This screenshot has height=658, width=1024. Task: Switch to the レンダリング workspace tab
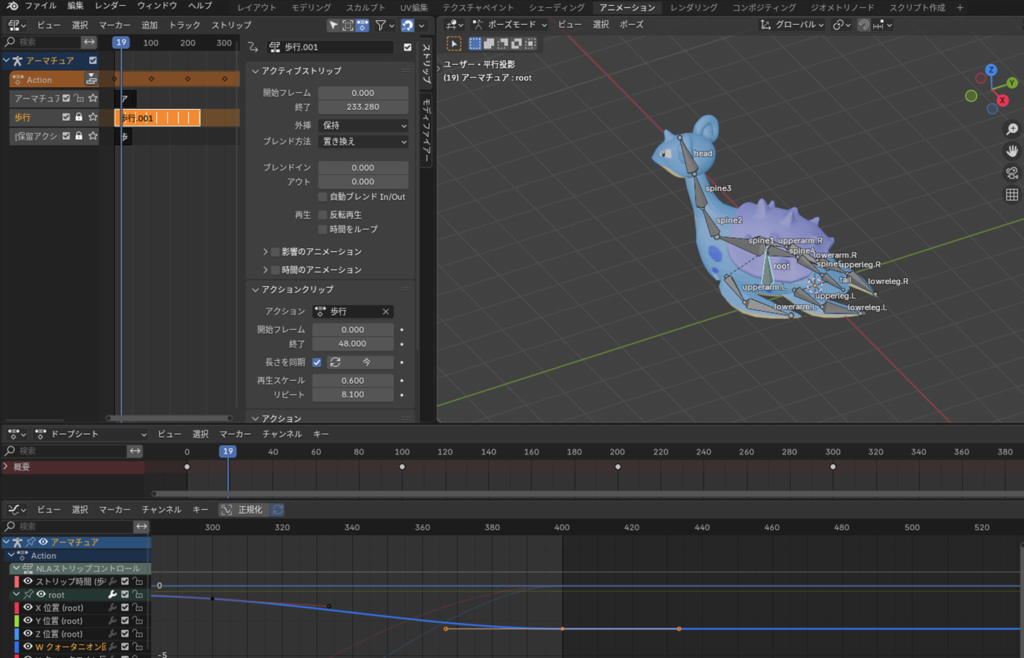(693, 7)
